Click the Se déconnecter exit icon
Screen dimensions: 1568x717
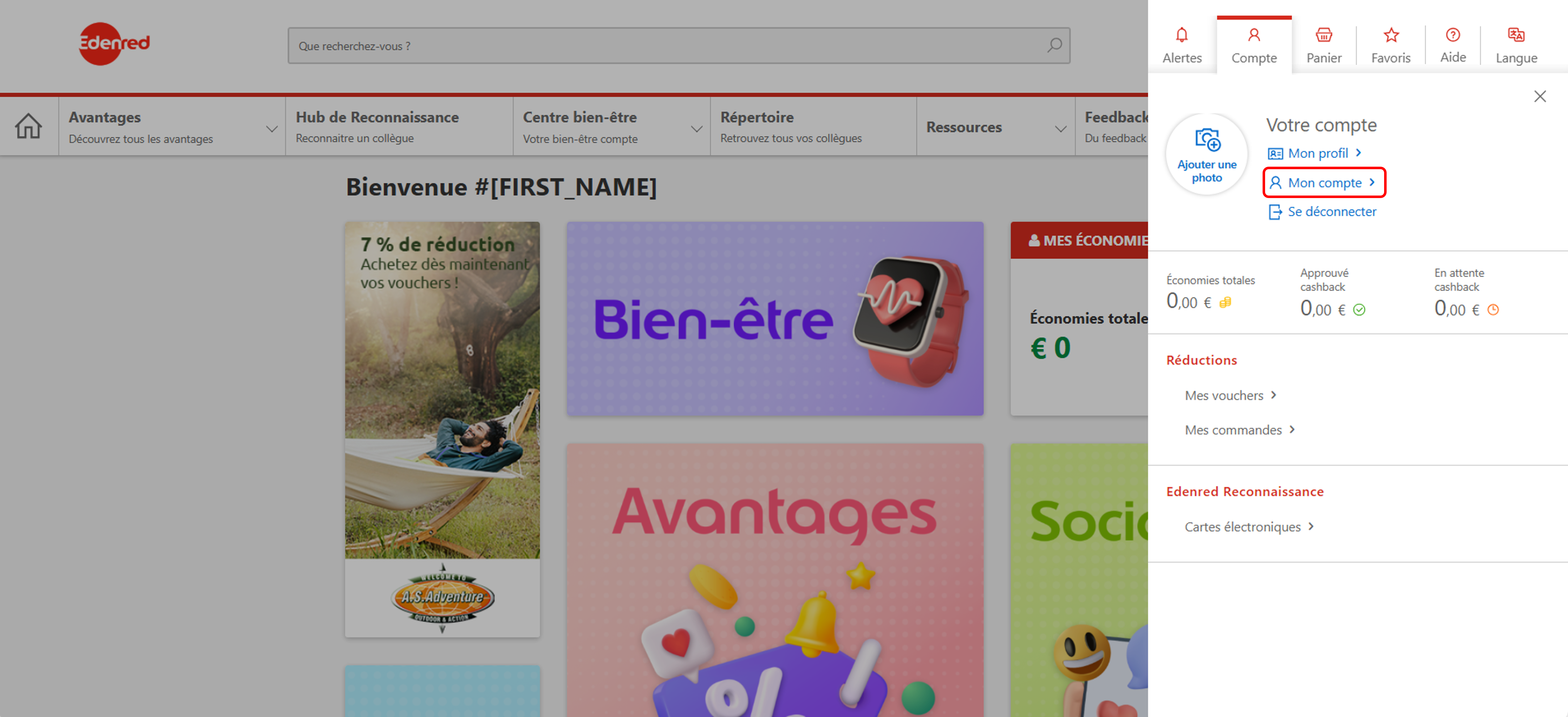pyautogui.click(x=1275, y=212)
